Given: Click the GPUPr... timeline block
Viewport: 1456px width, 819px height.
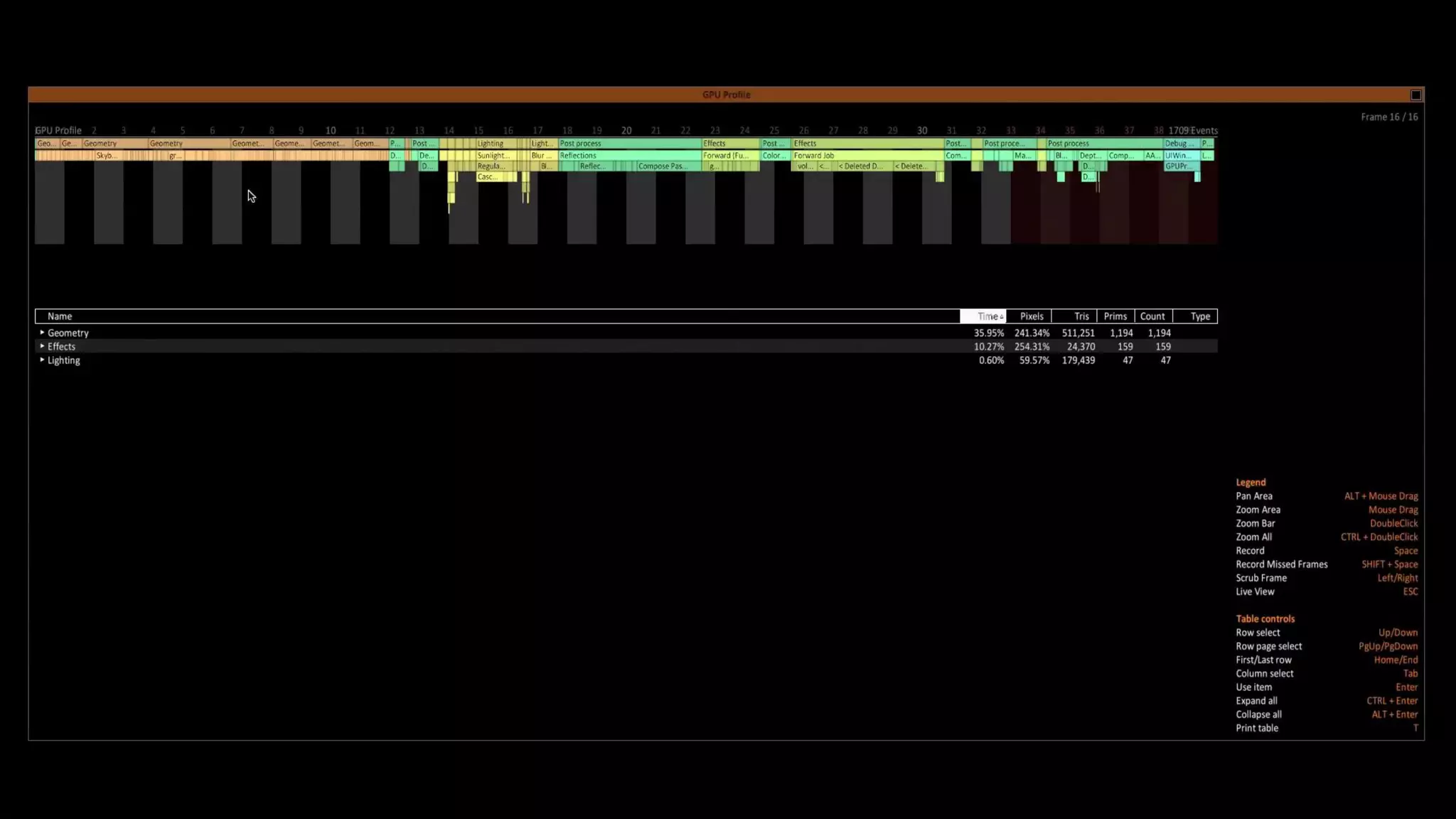Looking at the screenshot, I should [x=1179, y=166].
